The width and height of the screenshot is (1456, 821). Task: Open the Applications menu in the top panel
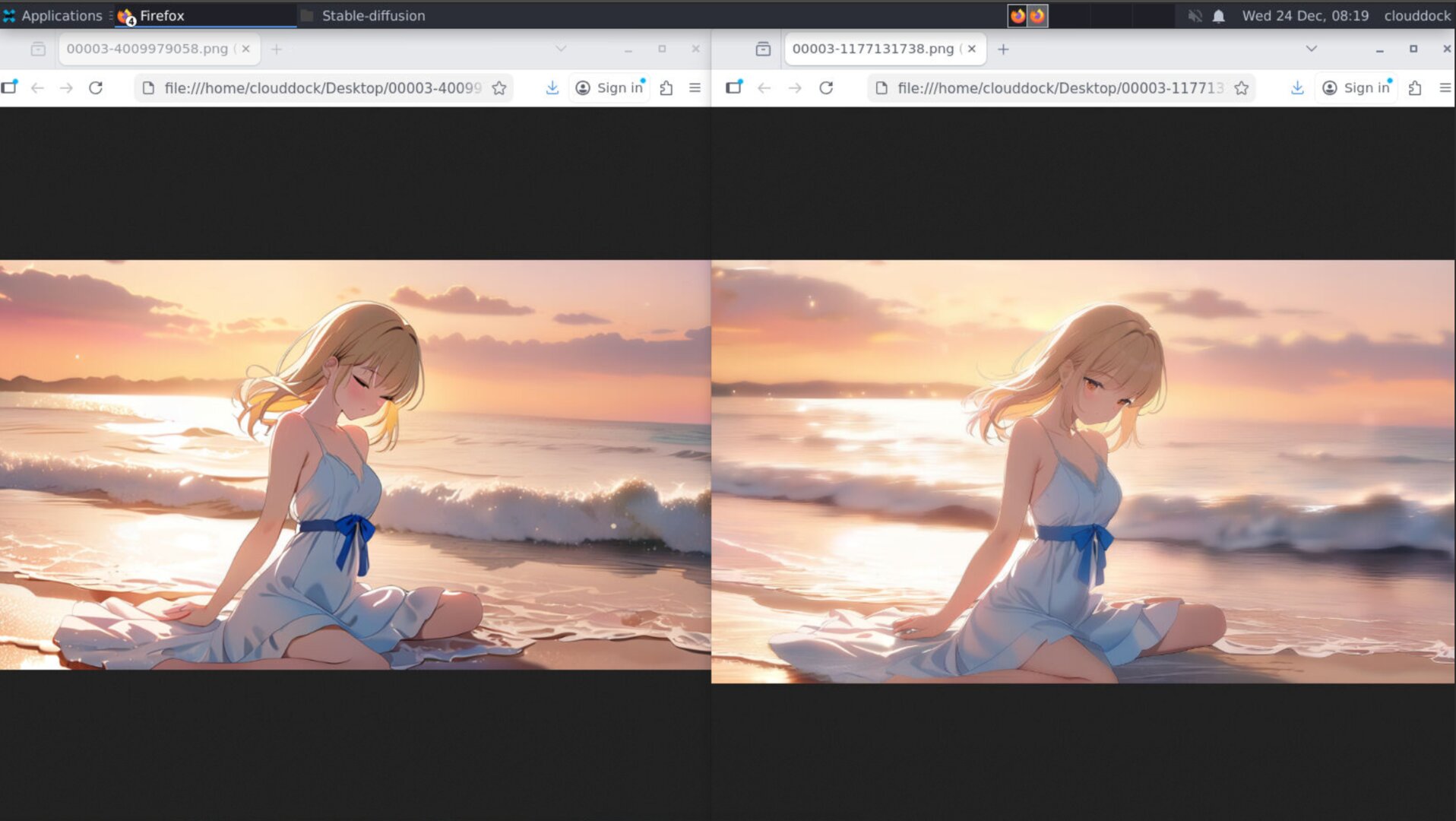click(53, 16)
